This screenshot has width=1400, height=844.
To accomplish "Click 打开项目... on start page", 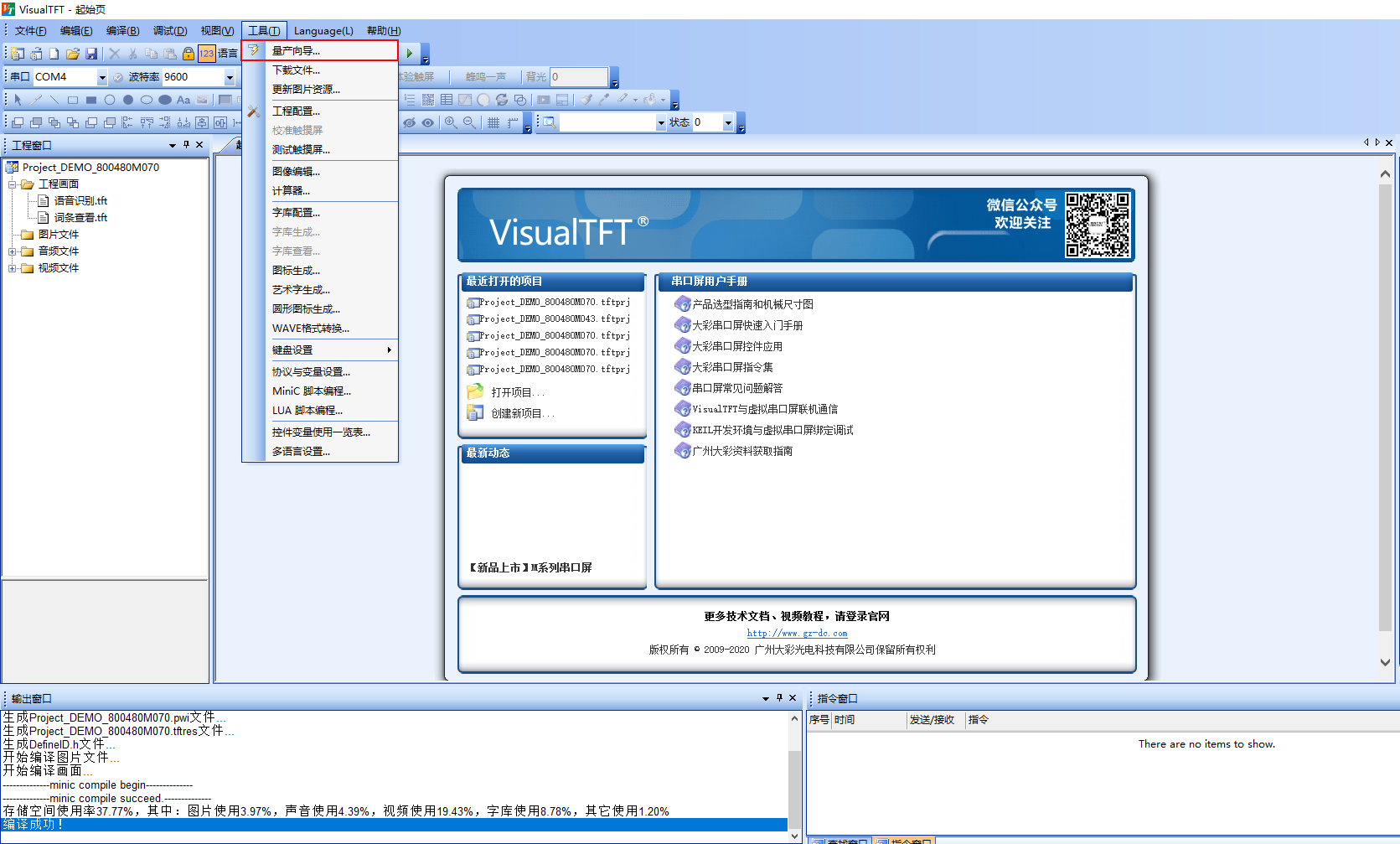I will pyautogui.click(x=518, y=392).
